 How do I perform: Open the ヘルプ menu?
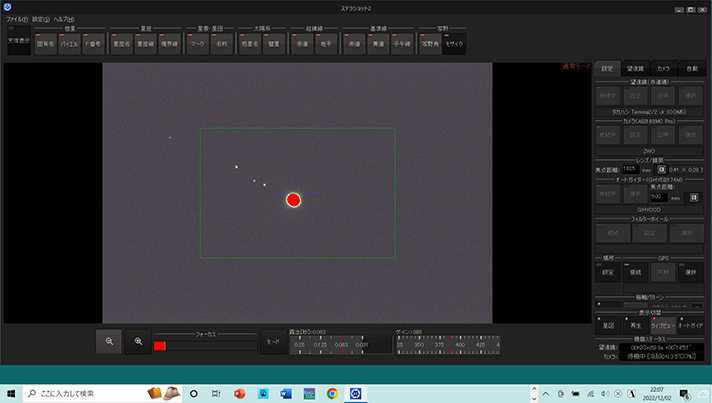pos(64,19)
